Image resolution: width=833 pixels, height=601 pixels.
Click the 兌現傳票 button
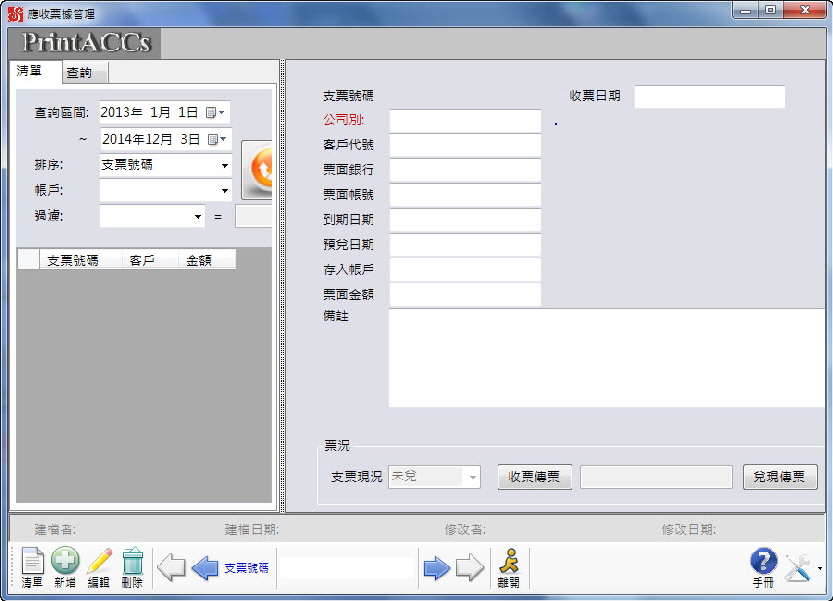click(780, 477)
